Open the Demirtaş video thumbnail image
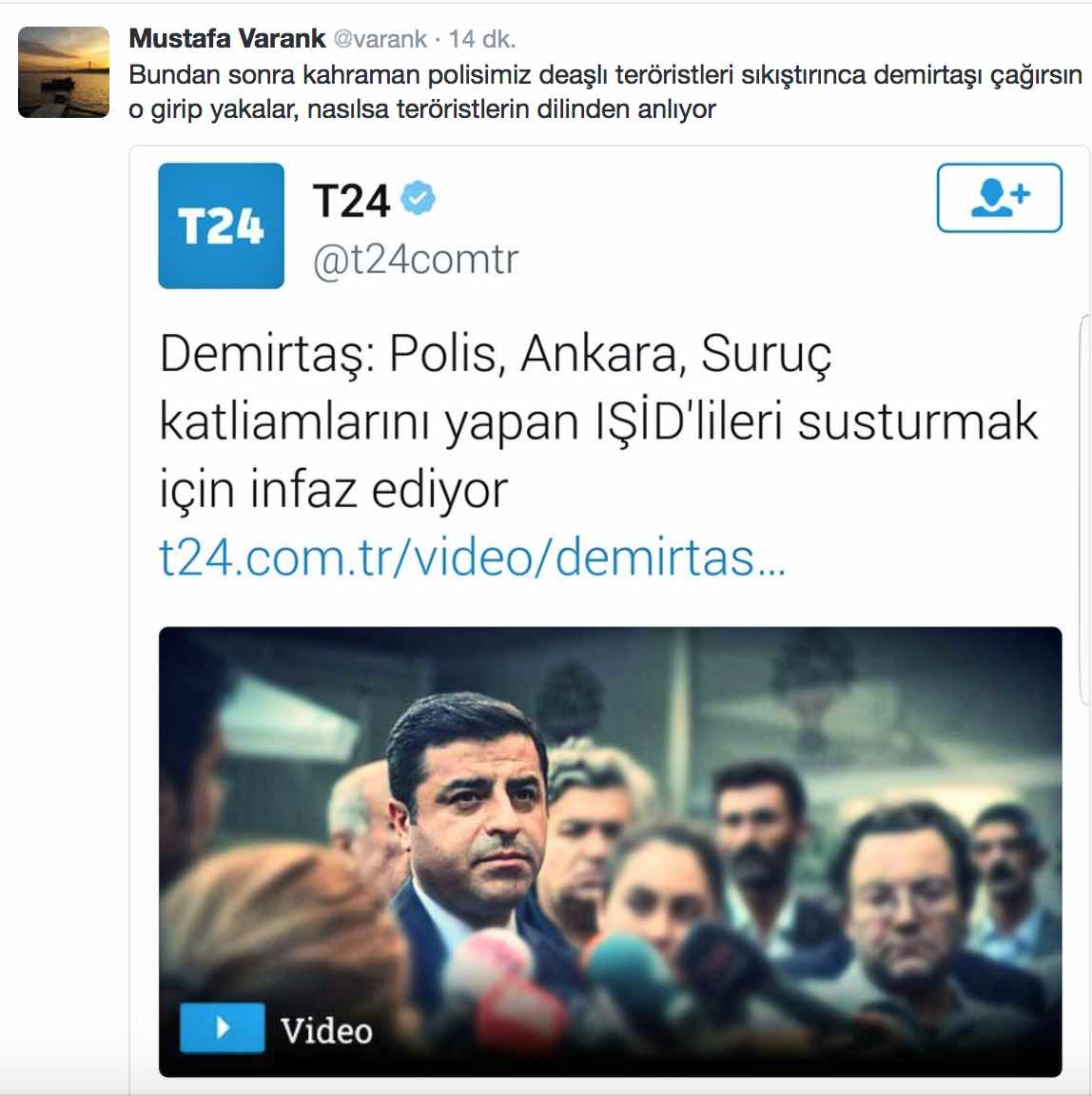The image size is (1092, 1096). [611, 851]
